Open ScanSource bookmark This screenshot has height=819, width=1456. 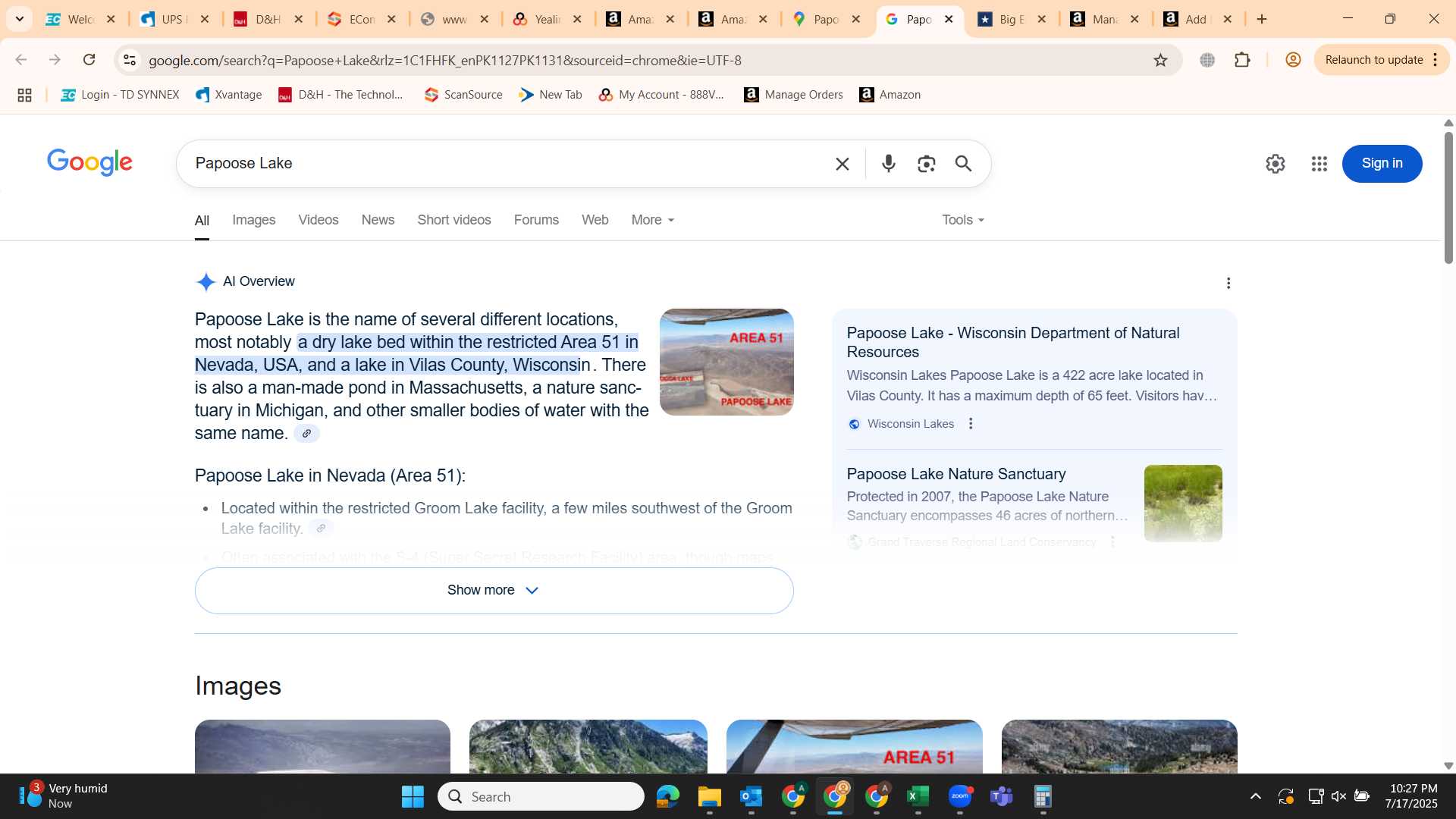click(x=463, y=95)
